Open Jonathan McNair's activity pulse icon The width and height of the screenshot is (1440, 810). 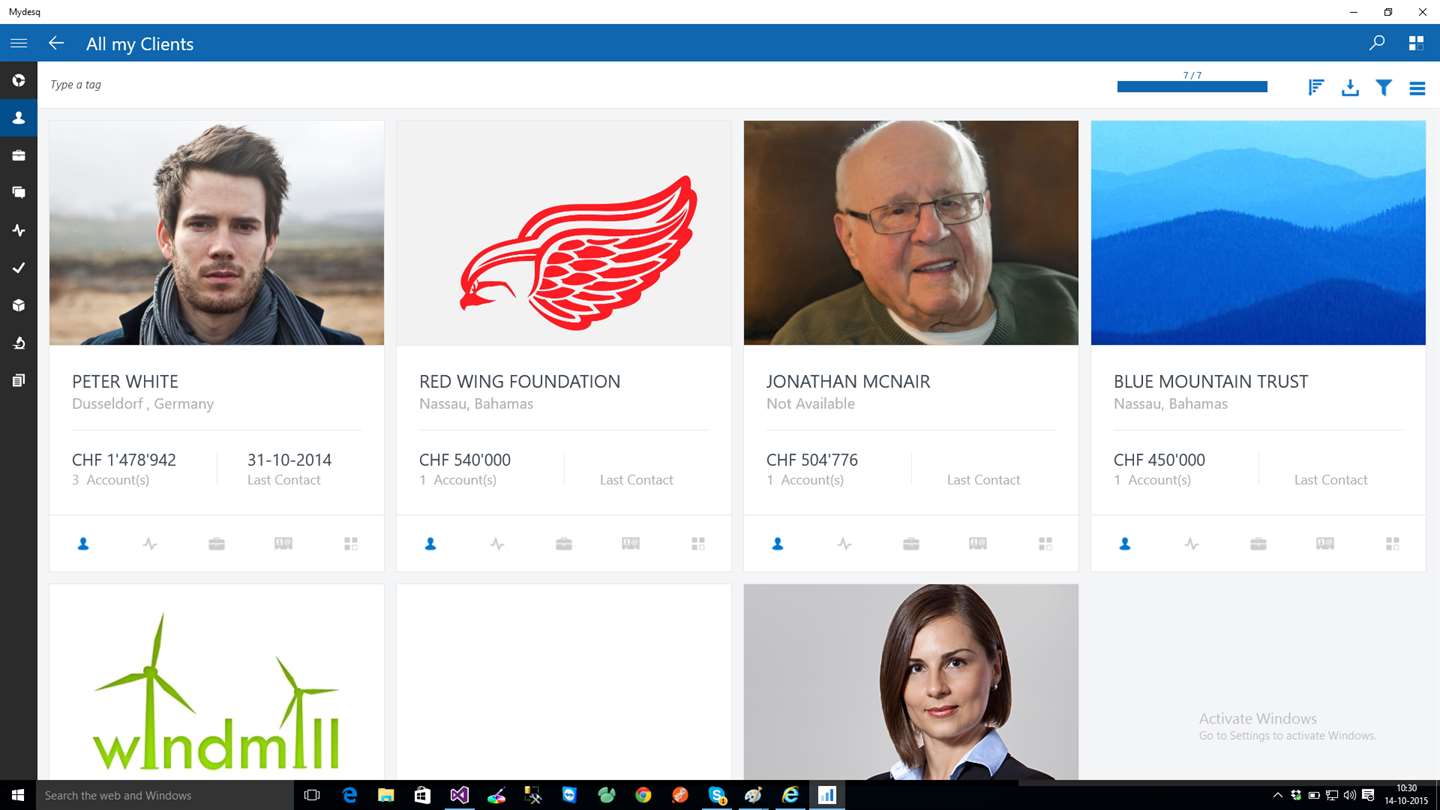844,544
